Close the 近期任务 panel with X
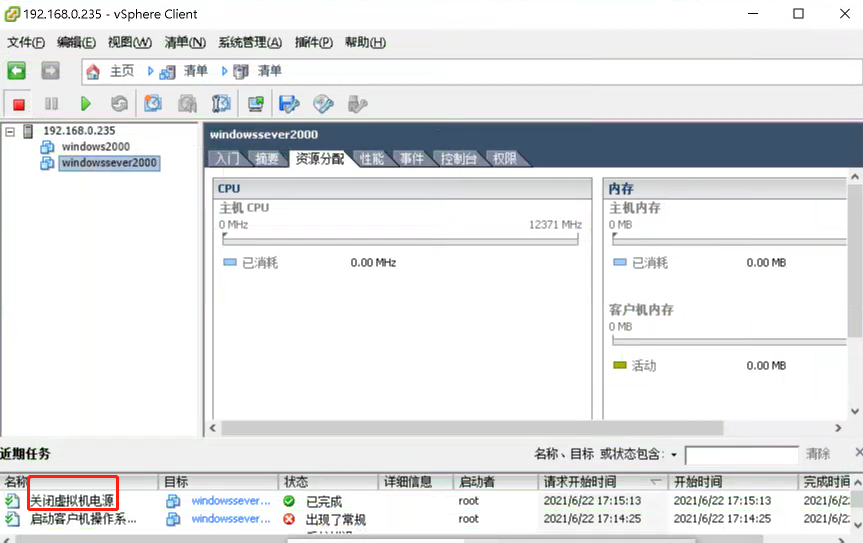This screenshot has width=863, height=543. click(x=859, y=452)
